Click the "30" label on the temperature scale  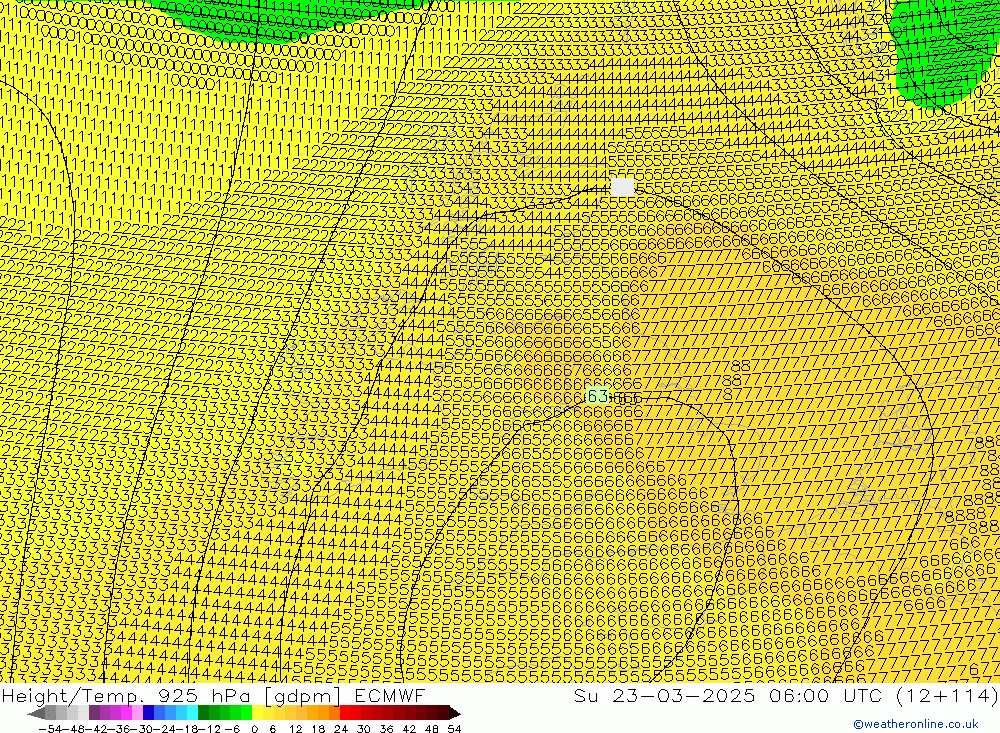[364, 729]
